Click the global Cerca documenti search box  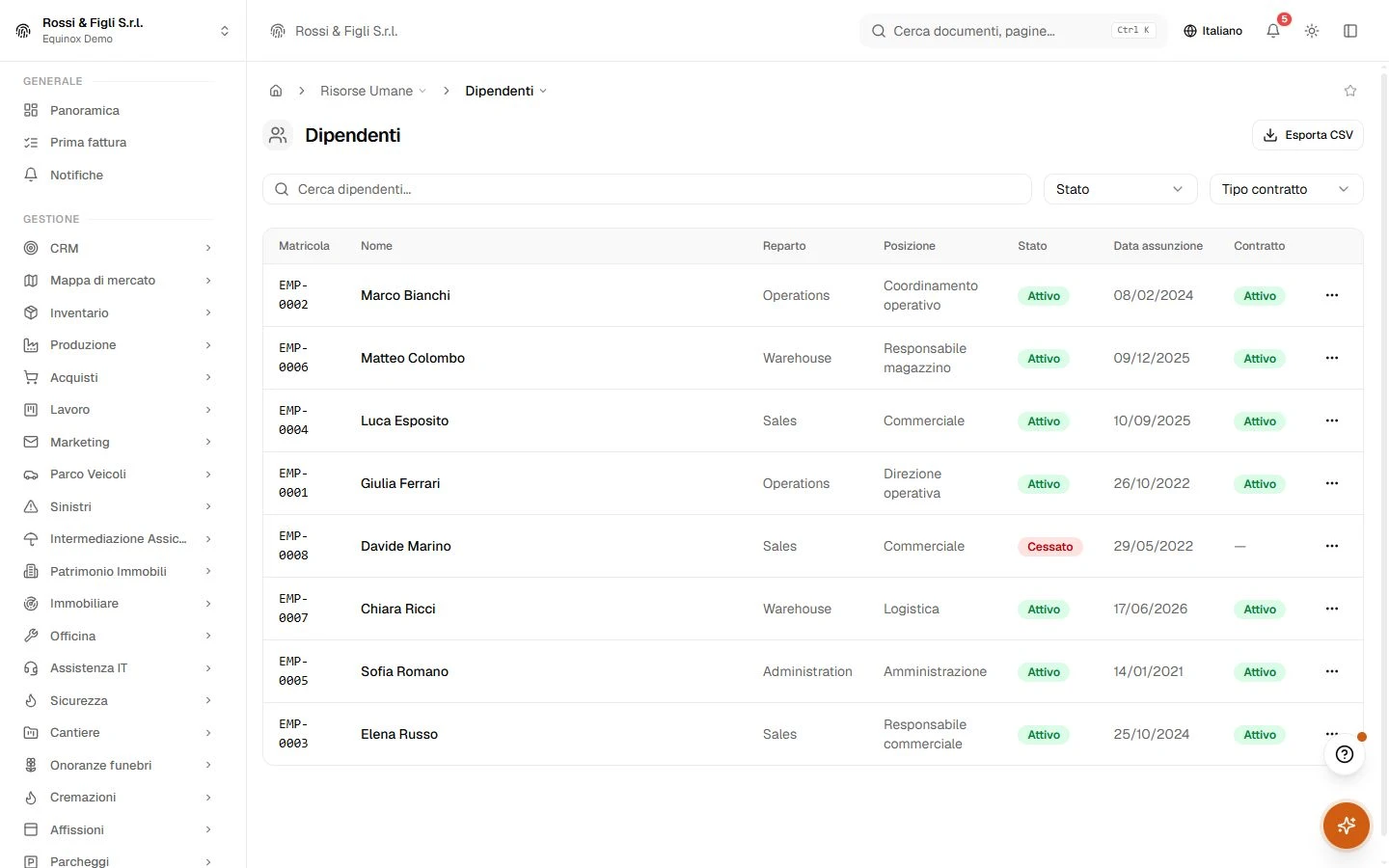[x=1013, y=31]
